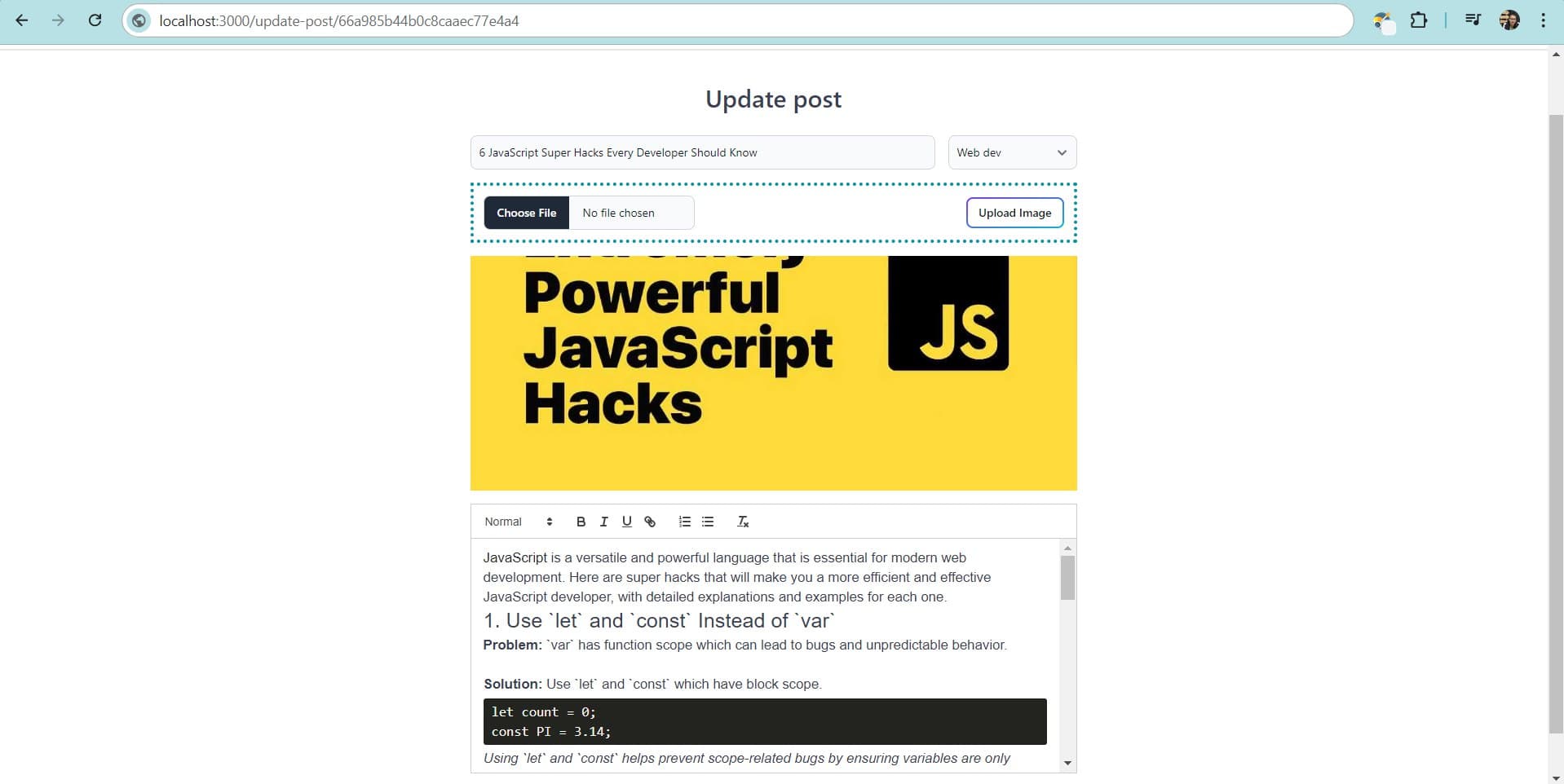
Task: Click the Choose File button
Action: pyautogui.click(x=527, y=213)
